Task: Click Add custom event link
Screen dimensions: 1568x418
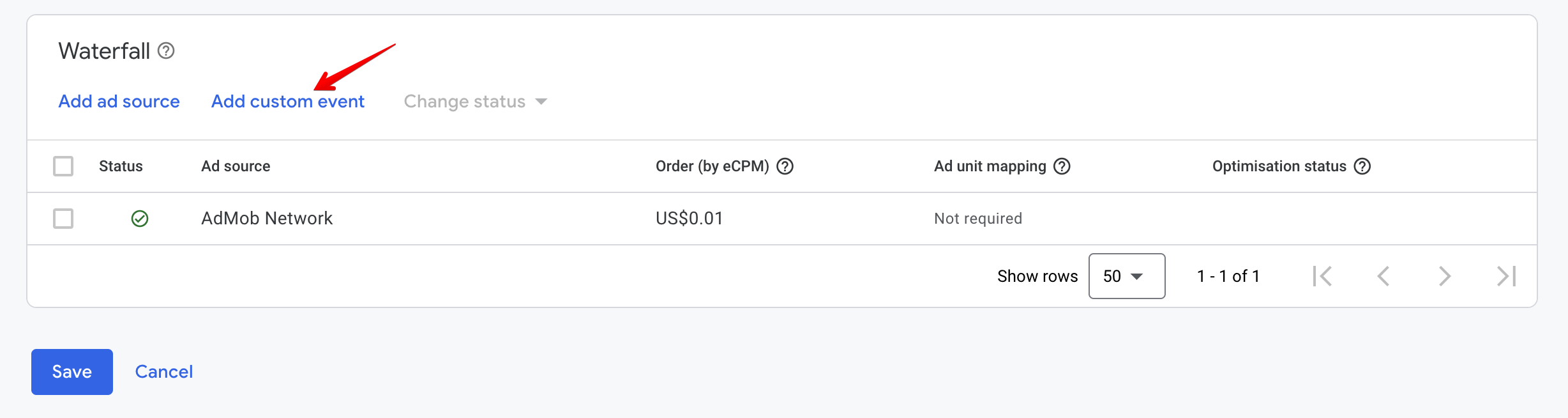Action: 288,102
